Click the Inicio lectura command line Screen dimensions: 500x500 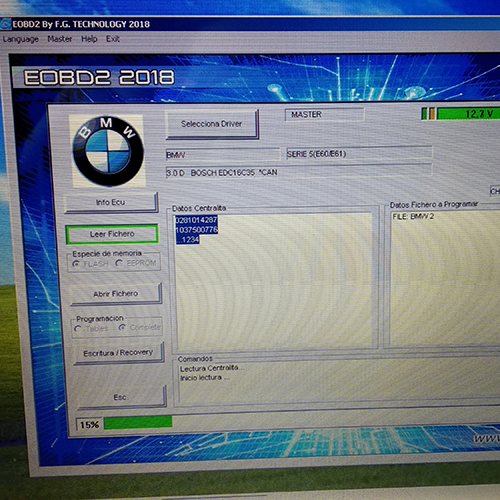pos(204,378)
